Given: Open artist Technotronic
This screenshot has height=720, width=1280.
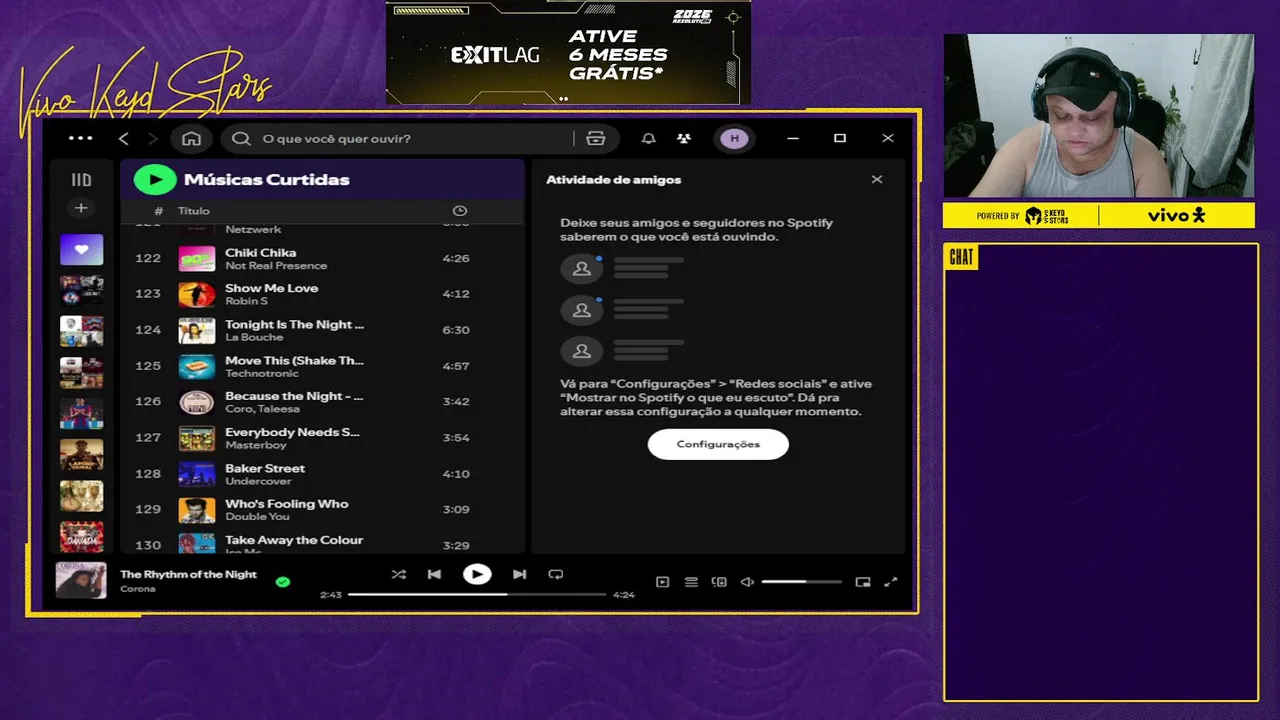Looking at the screenshot, I should 262,373.
